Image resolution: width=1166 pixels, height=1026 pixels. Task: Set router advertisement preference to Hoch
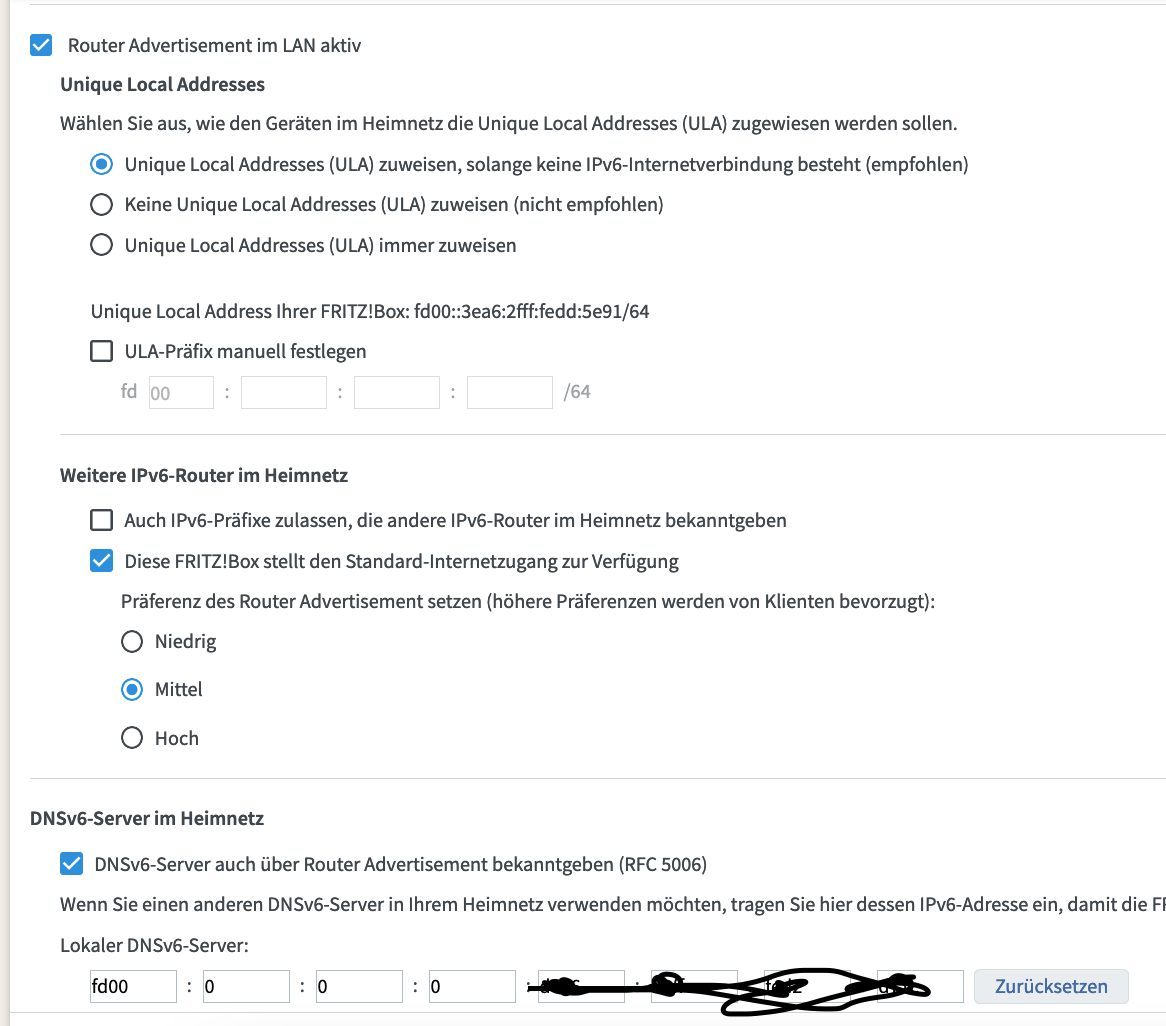pos(132,738)
